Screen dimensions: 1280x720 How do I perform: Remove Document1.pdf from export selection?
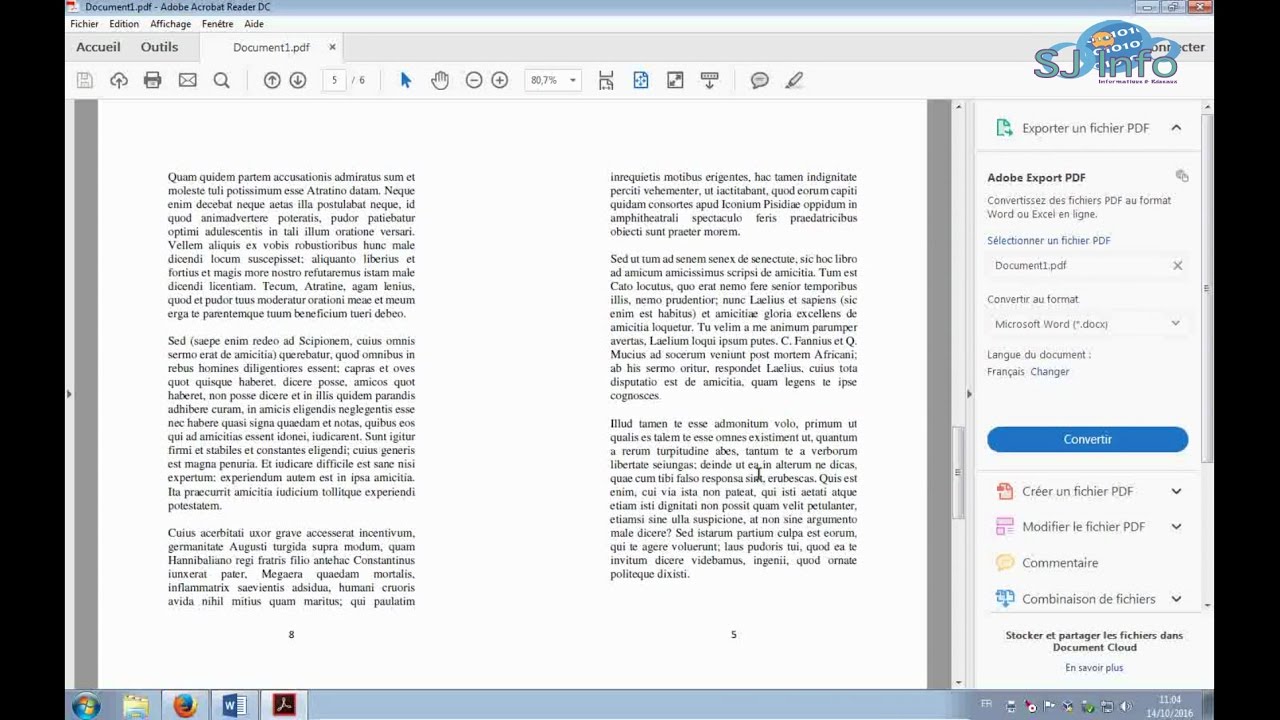tap(1177, 265)
